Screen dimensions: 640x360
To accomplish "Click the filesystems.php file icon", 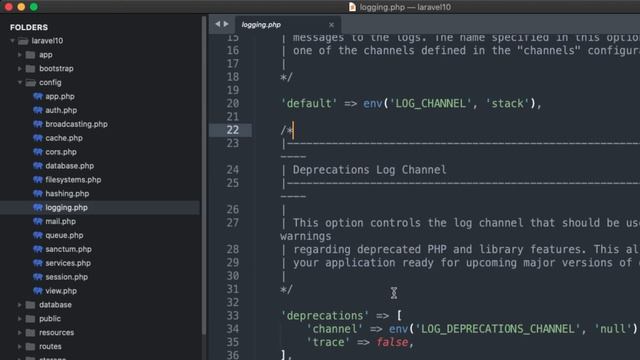I will click(38, 180).
